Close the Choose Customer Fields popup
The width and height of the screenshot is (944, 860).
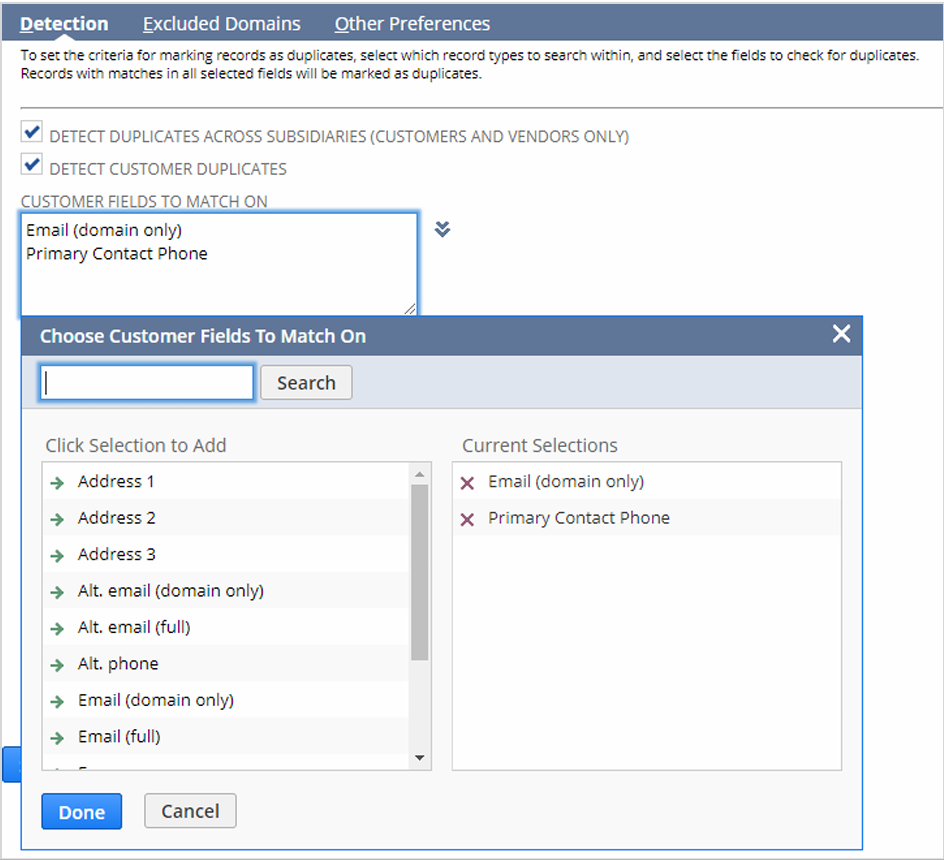click(841, 334)
